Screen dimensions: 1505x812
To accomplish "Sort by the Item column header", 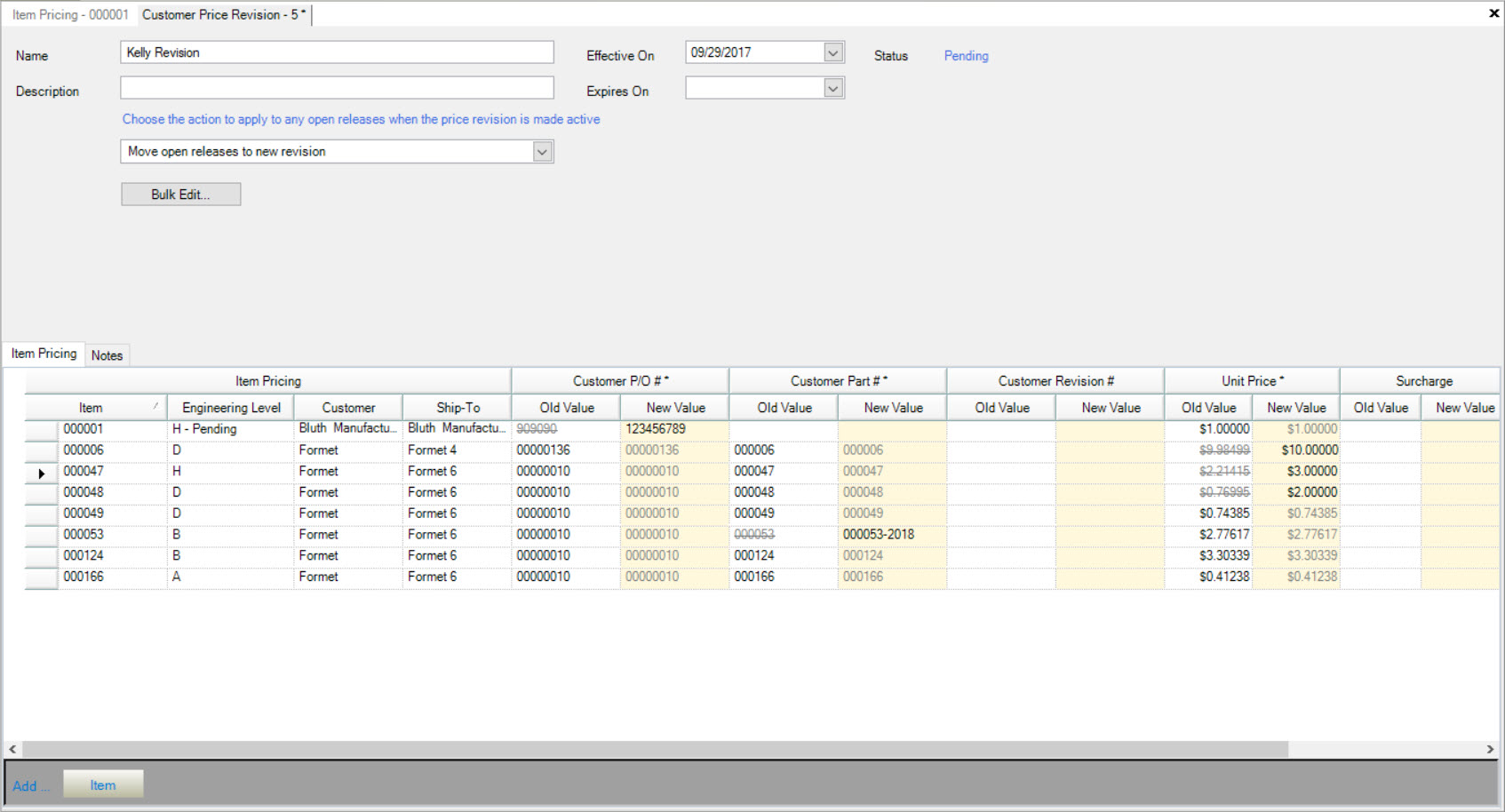I will tap(96, 408).
